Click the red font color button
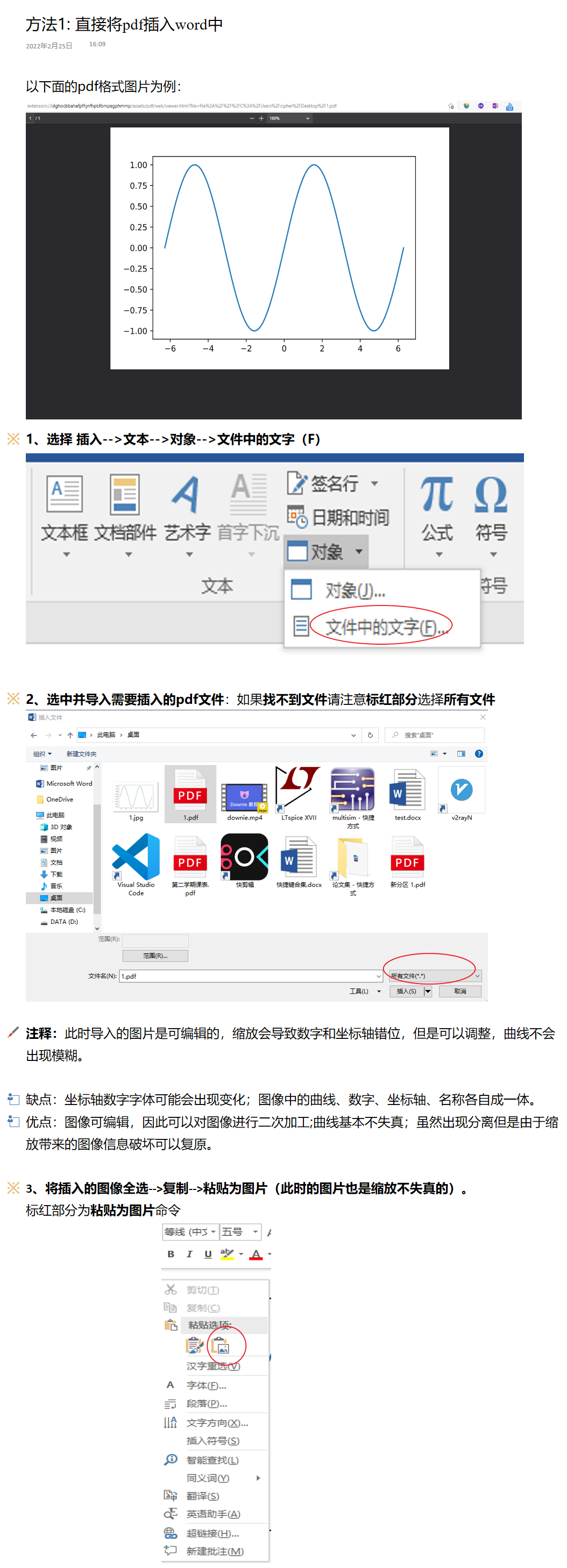567x1568 pixels. pos(256,1254)
